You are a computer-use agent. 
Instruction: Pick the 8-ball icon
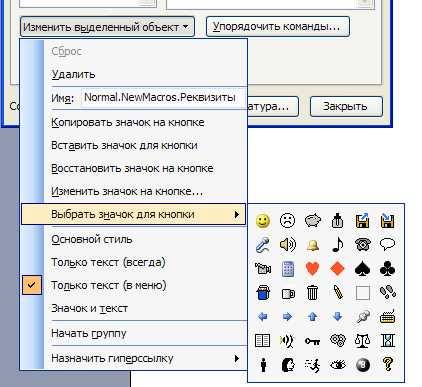363,365
